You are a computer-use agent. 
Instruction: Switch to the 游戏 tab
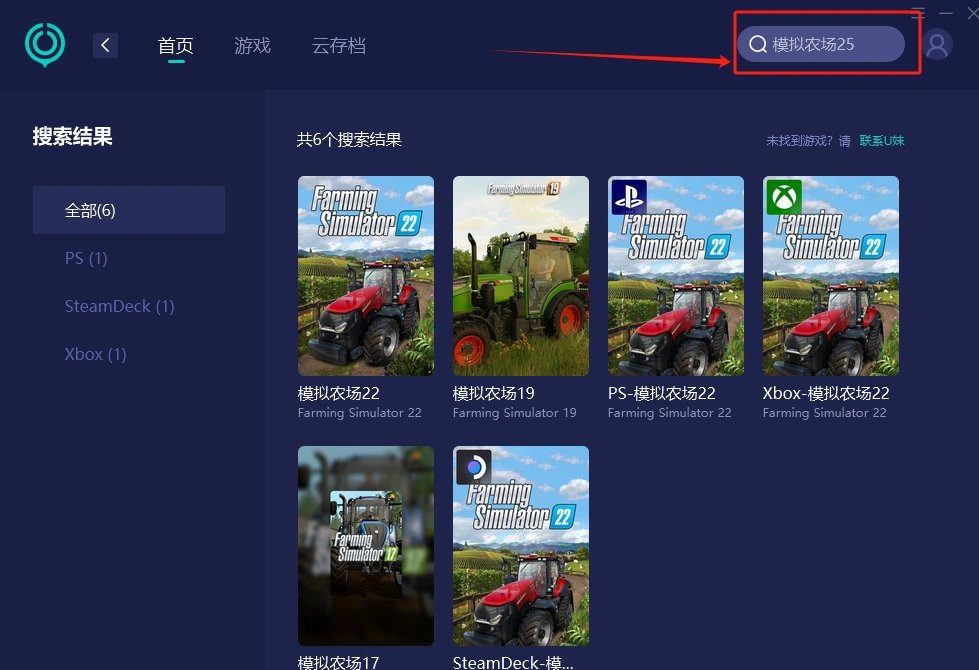(x=252, y=46)
